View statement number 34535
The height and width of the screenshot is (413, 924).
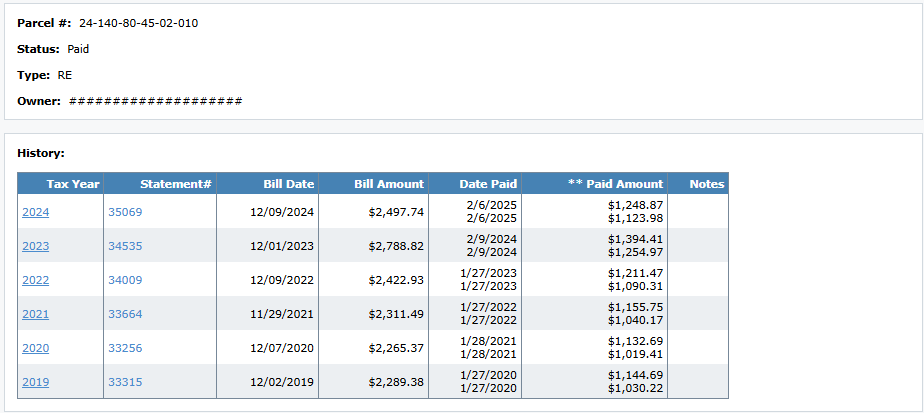point(125,246)
